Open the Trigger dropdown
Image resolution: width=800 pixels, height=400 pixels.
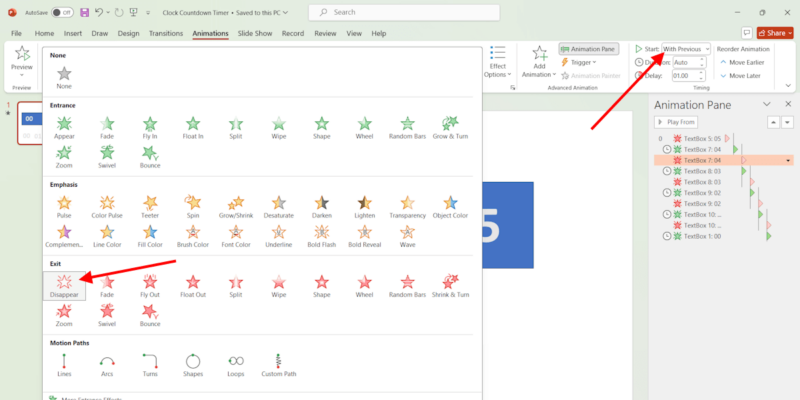pos(579,62)
